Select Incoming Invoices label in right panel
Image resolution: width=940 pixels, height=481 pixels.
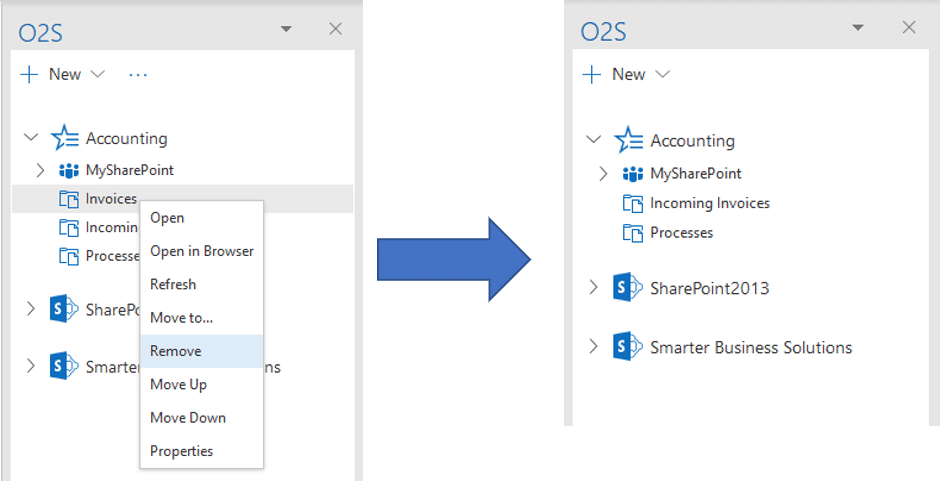710,203
